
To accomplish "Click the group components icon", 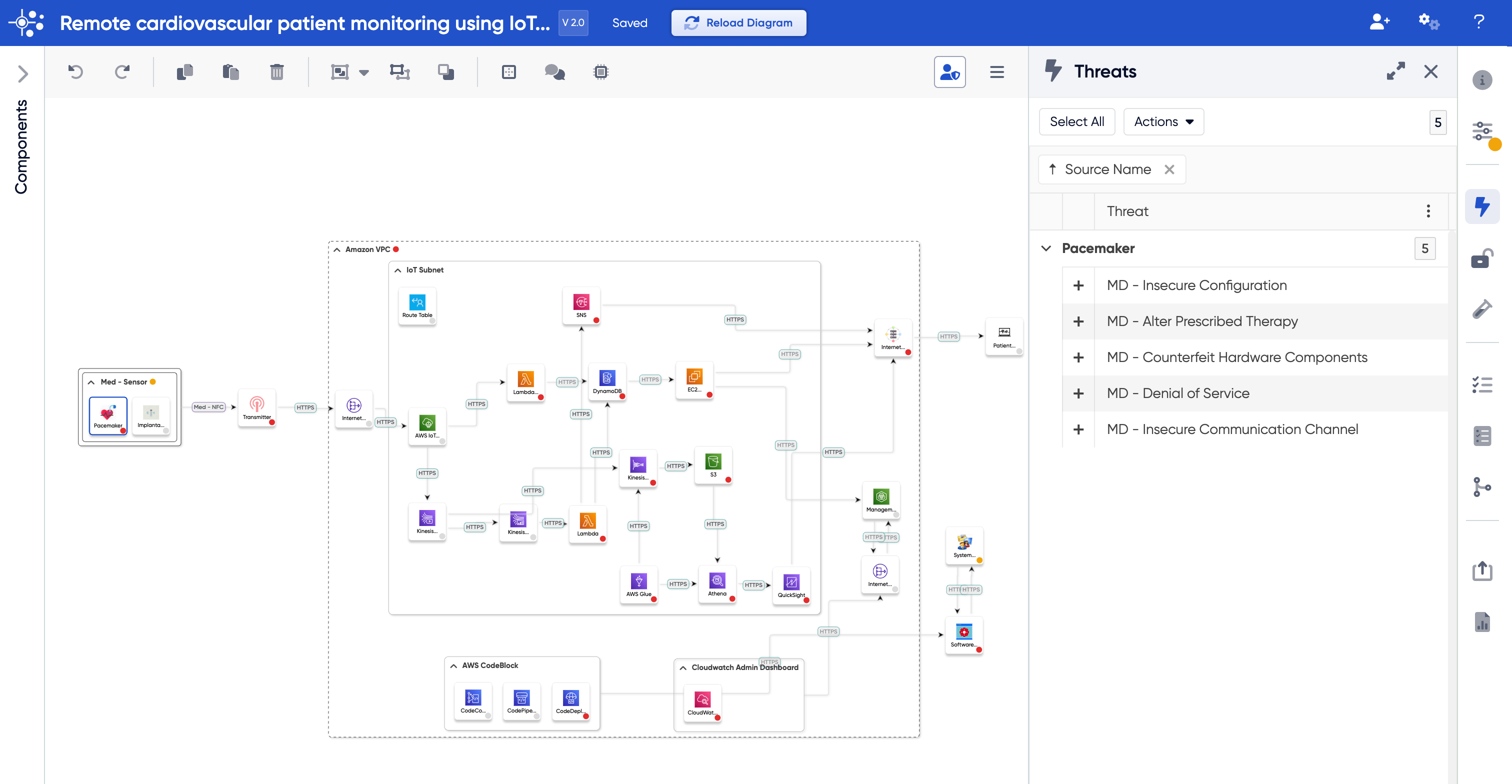I will [x=340, y=72].
